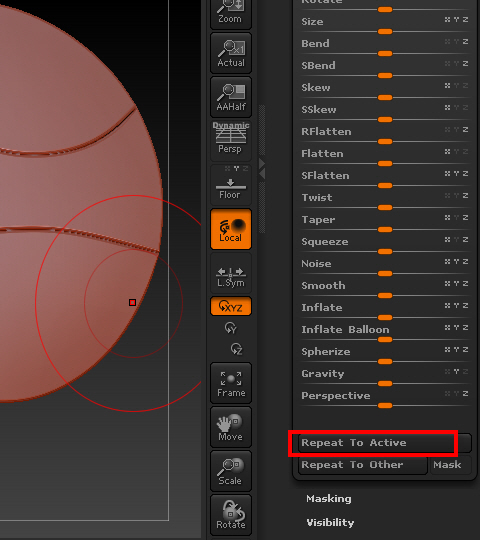Disable Local transformation mode
This screenshot has height=540, width=480.
[x=231, y=229]
